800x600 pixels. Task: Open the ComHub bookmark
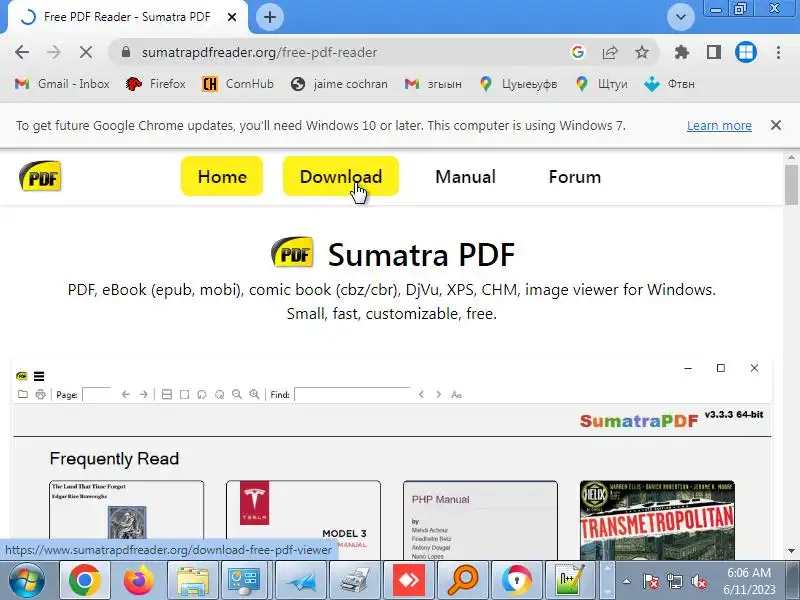tap(238, 84)
